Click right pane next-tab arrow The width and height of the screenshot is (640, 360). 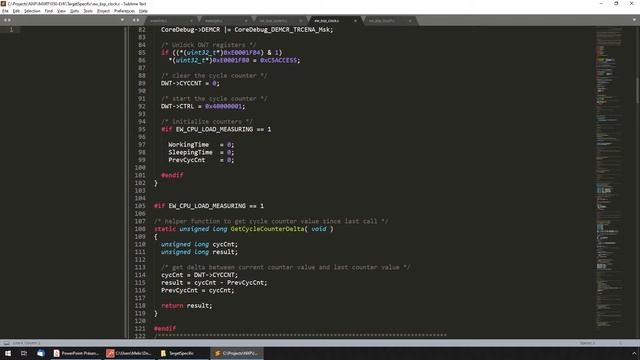pyautogui.click(x=138, y=20)
